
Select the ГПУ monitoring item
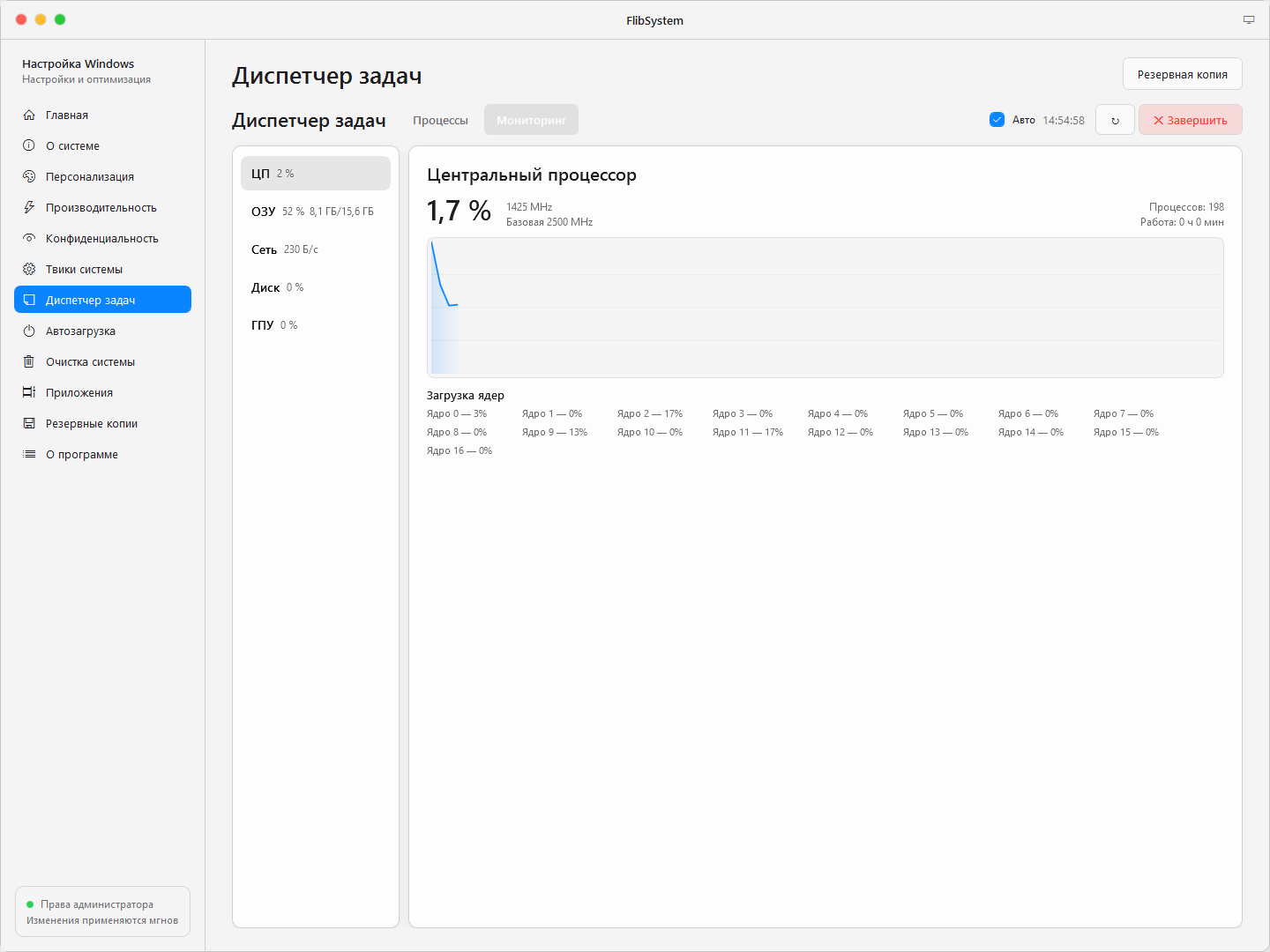pyautogui.click(x=316, y=325)
